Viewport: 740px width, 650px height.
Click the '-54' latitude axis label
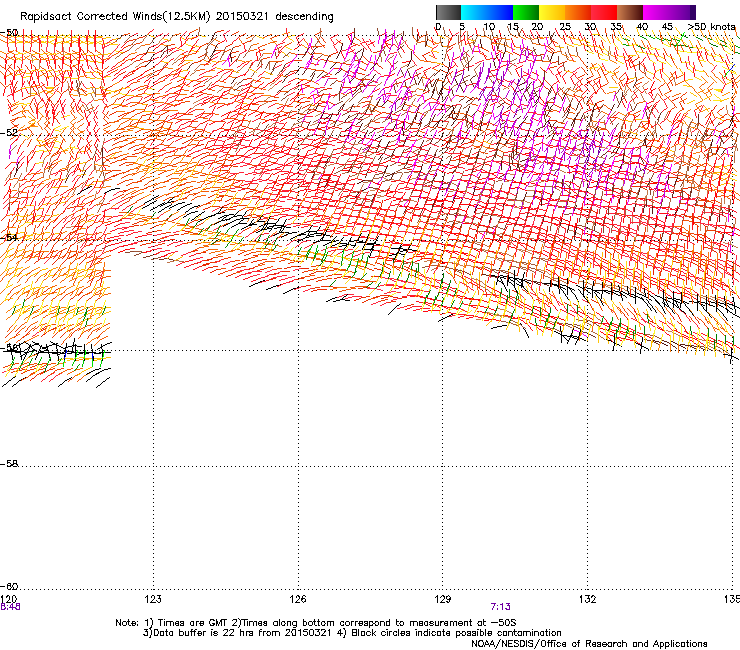(x=9, y=237)
